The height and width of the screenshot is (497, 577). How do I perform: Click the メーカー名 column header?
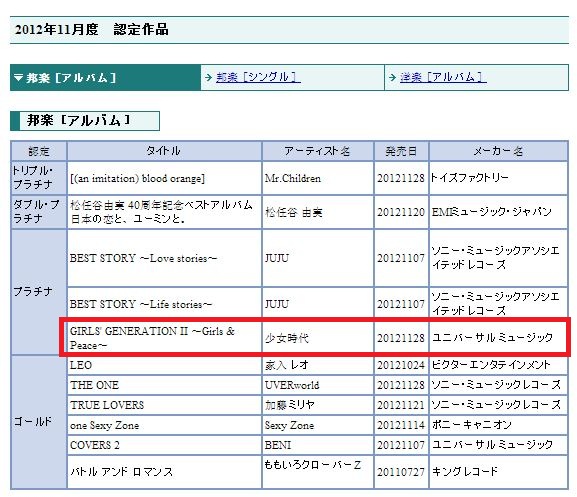tap(498, 151)
